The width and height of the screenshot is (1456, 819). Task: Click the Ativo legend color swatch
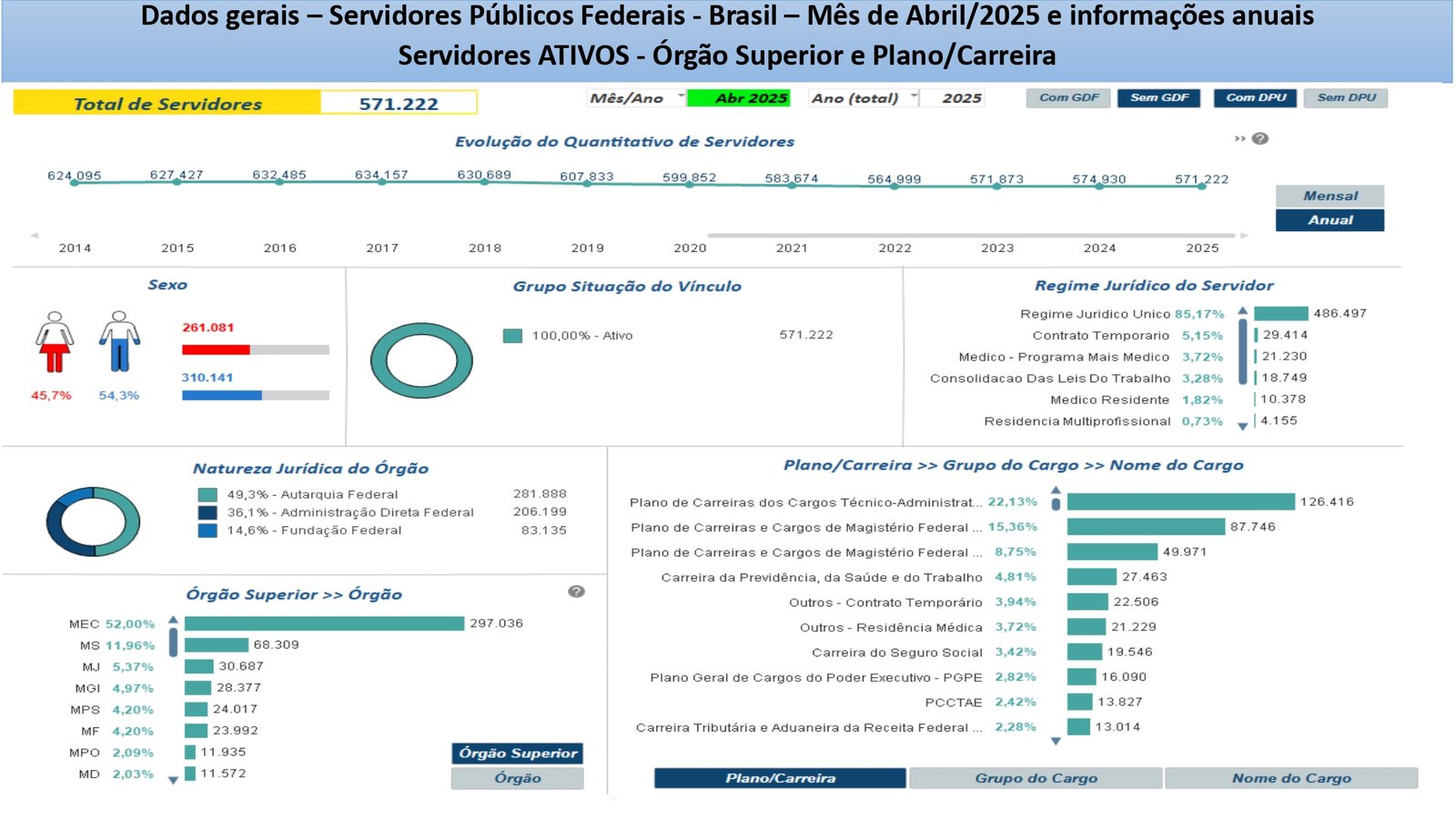(x=512, y=336)
